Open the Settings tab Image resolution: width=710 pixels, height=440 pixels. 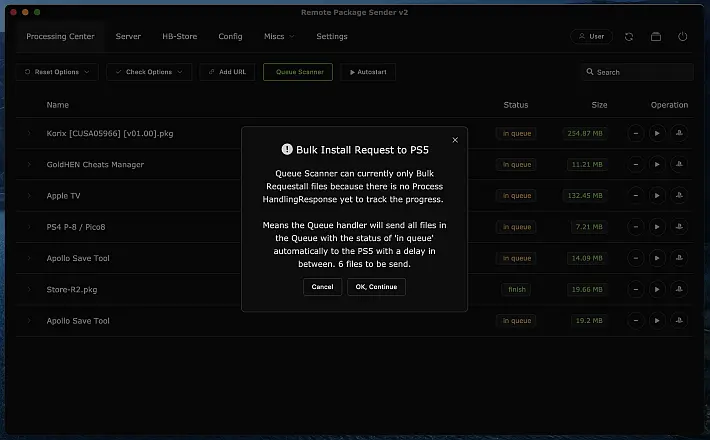click(332, 36)
